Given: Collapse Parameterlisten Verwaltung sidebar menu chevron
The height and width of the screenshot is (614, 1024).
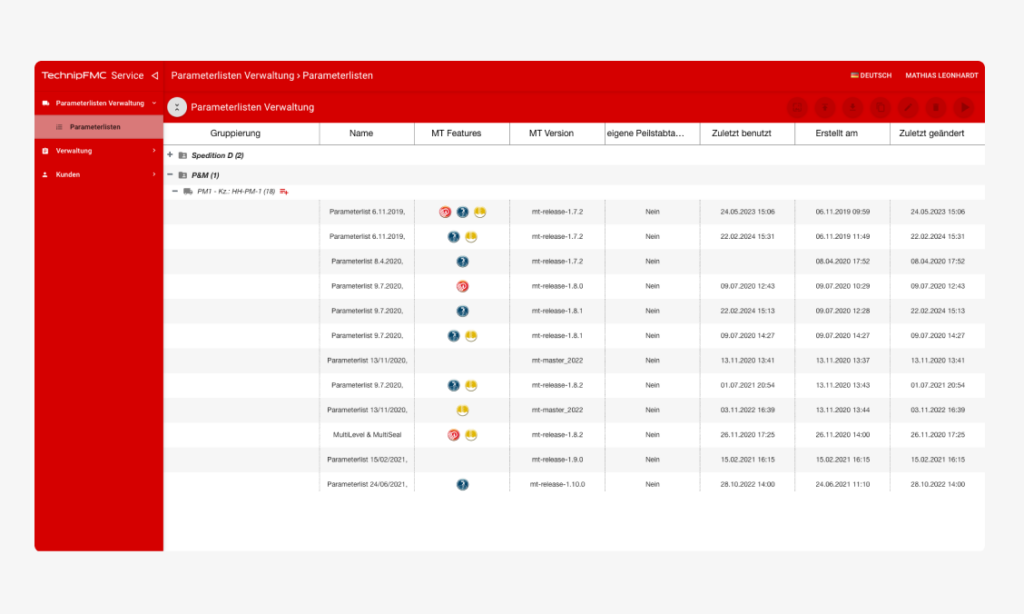Looking at the screenshot, I should [154, 103].
